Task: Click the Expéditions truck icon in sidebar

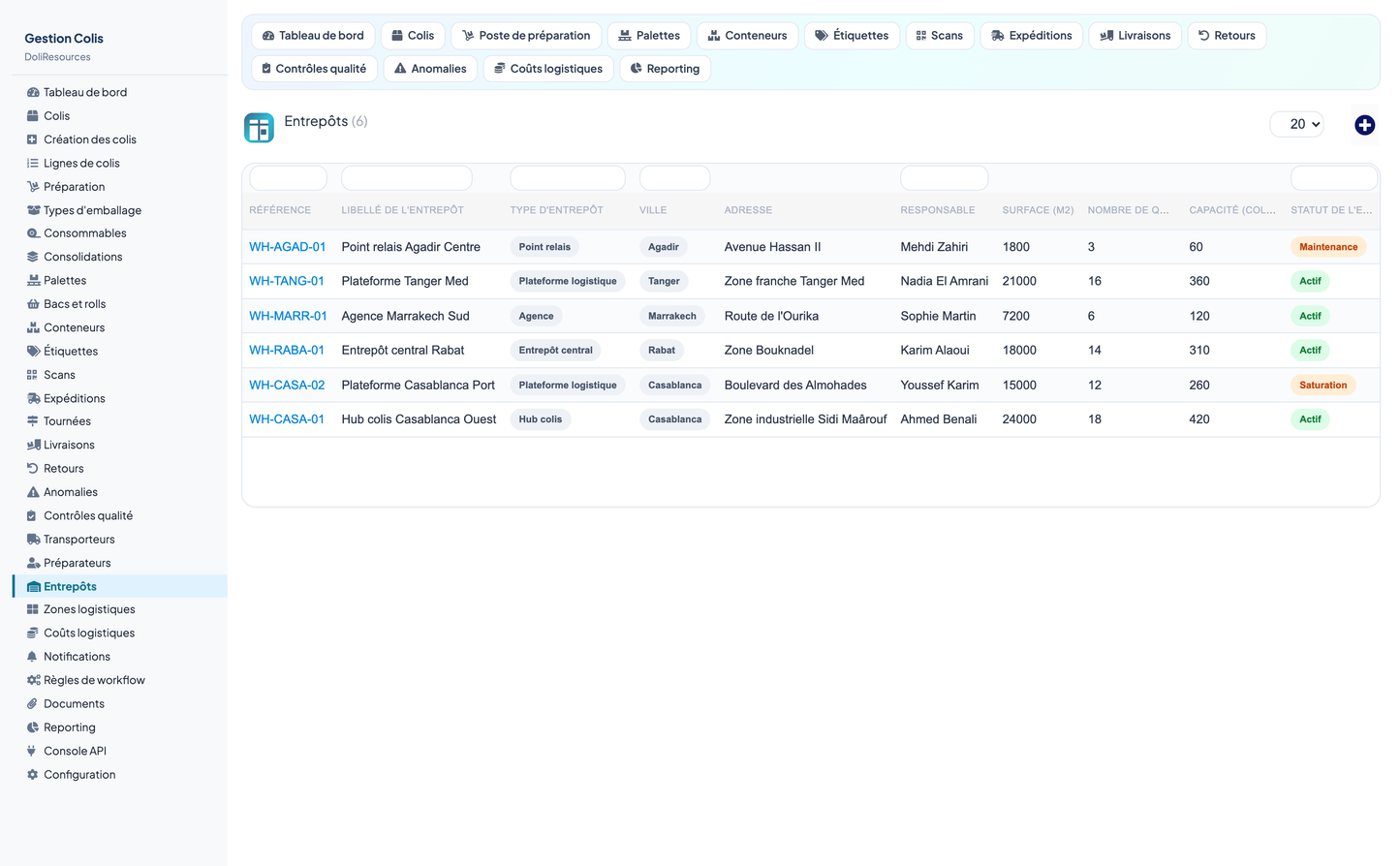Action: 33,398
